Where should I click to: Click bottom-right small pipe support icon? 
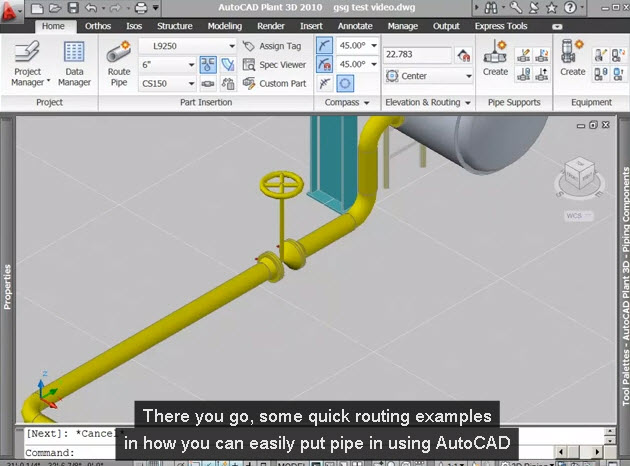tap(542, 74)
